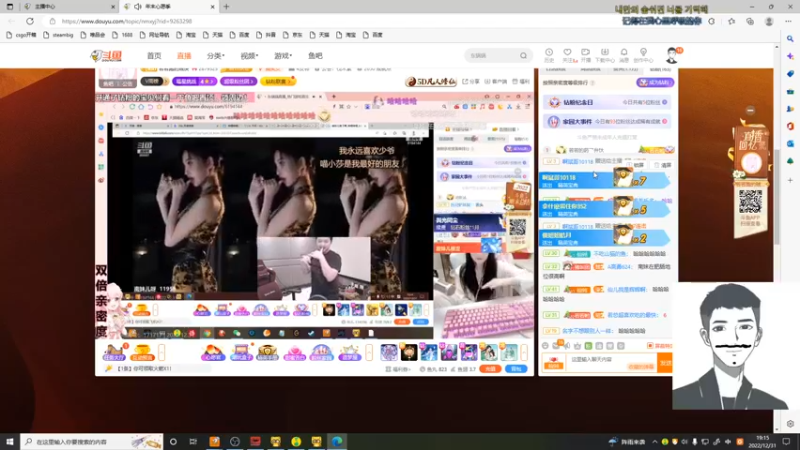Send chat with the 发送 button

(x=665, y=363)
